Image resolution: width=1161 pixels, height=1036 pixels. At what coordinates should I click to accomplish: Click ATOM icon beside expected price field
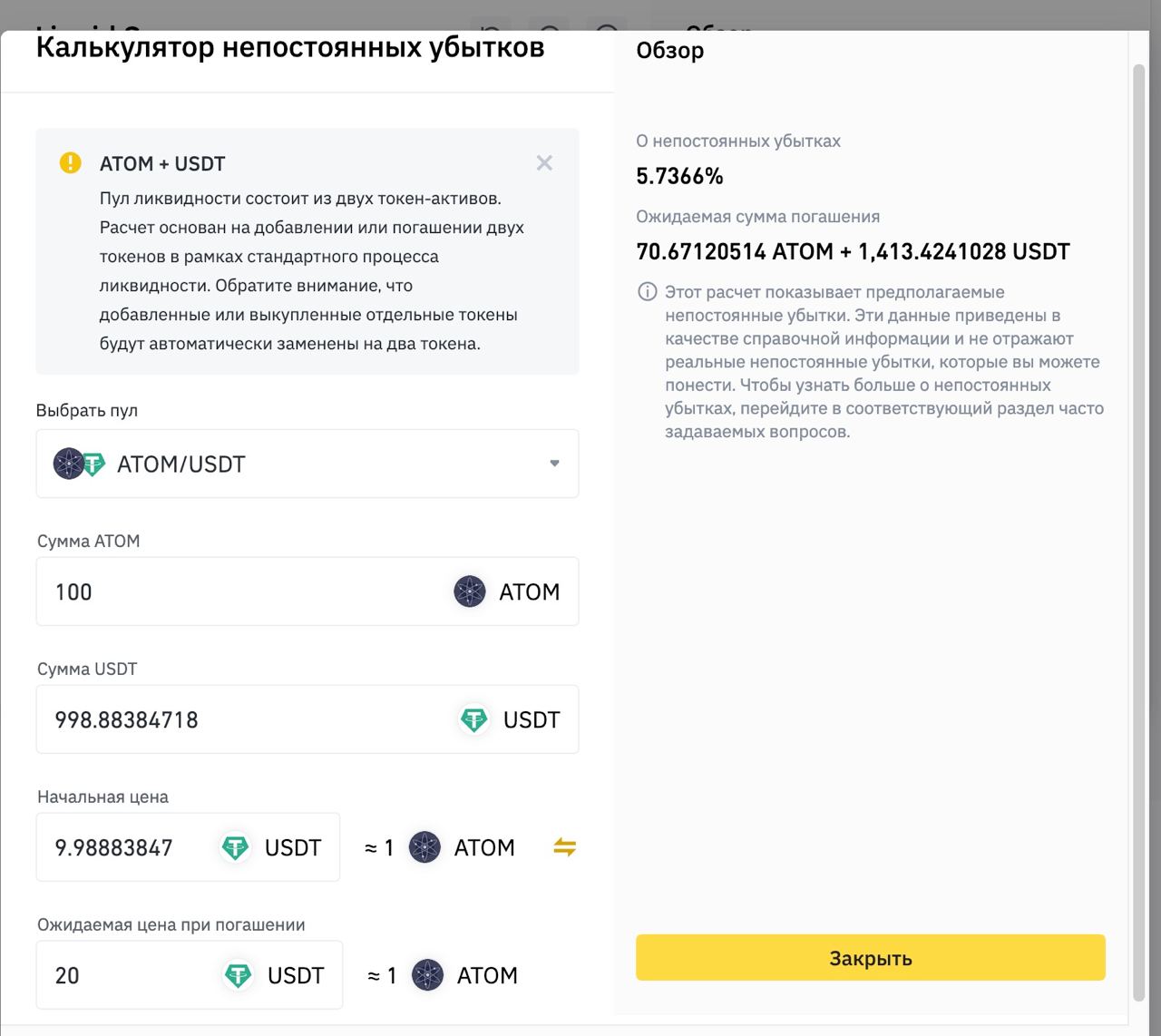[427, 975]
